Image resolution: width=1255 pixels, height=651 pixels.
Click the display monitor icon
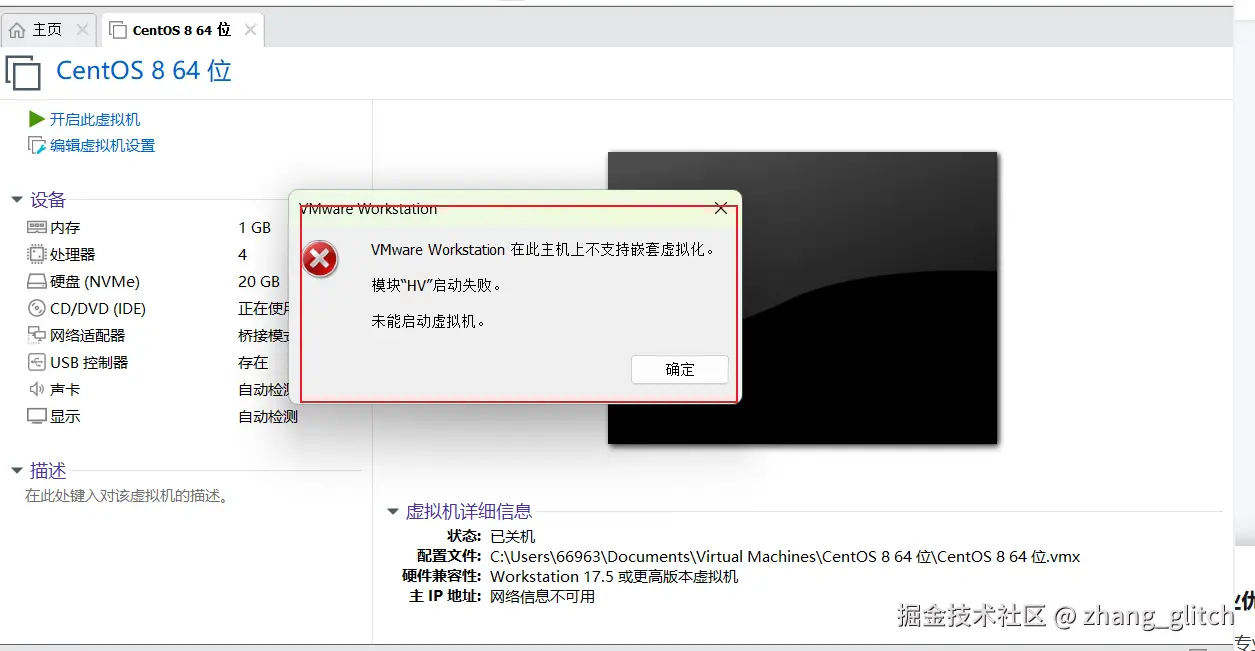(x=37, y=416)
